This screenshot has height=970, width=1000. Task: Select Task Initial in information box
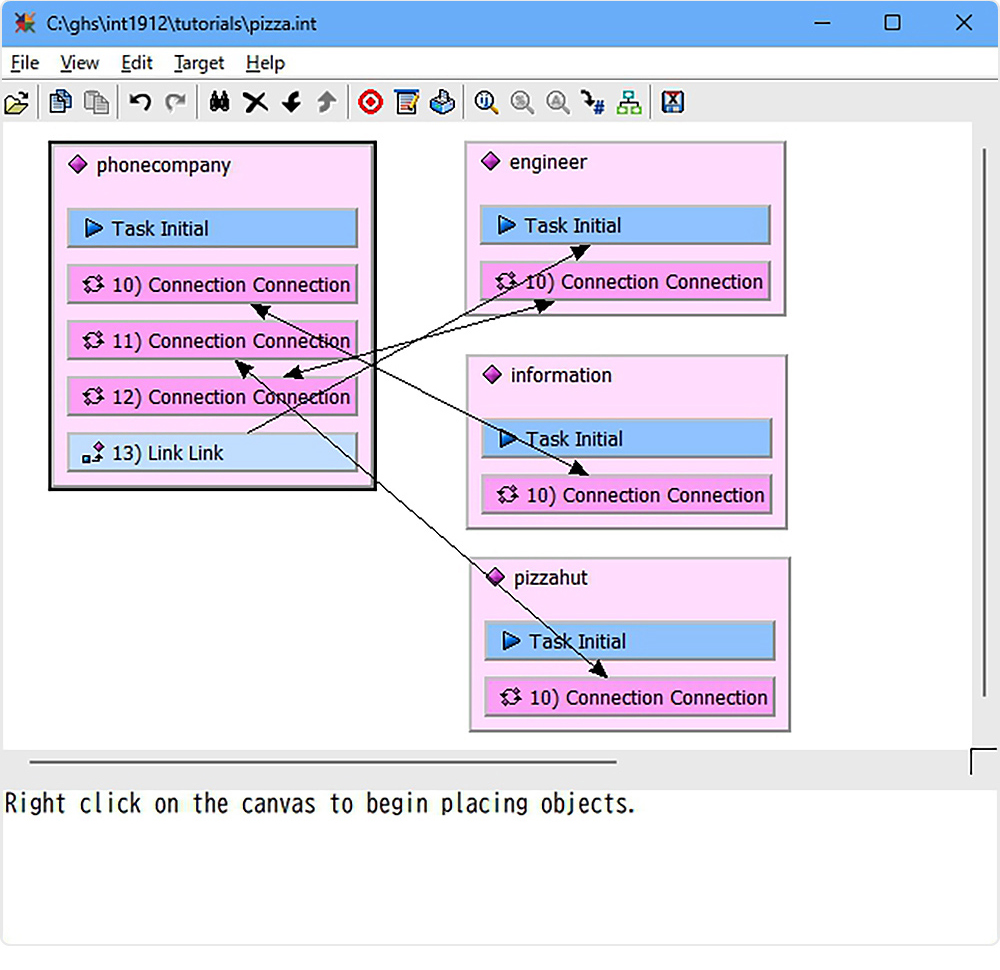[x=627, y=439]
